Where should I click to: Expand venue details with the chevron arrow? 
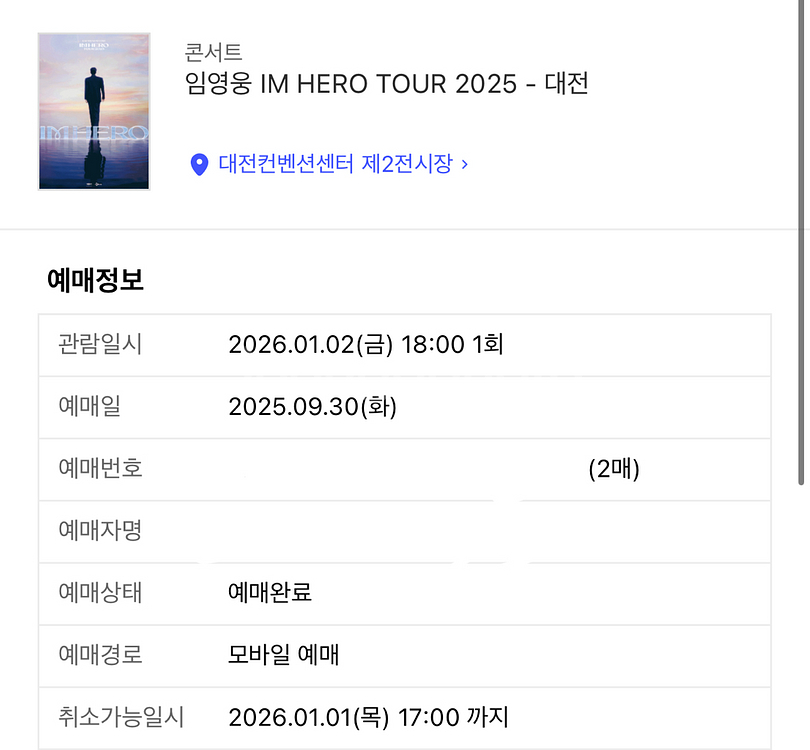click(x=465, y=163)
